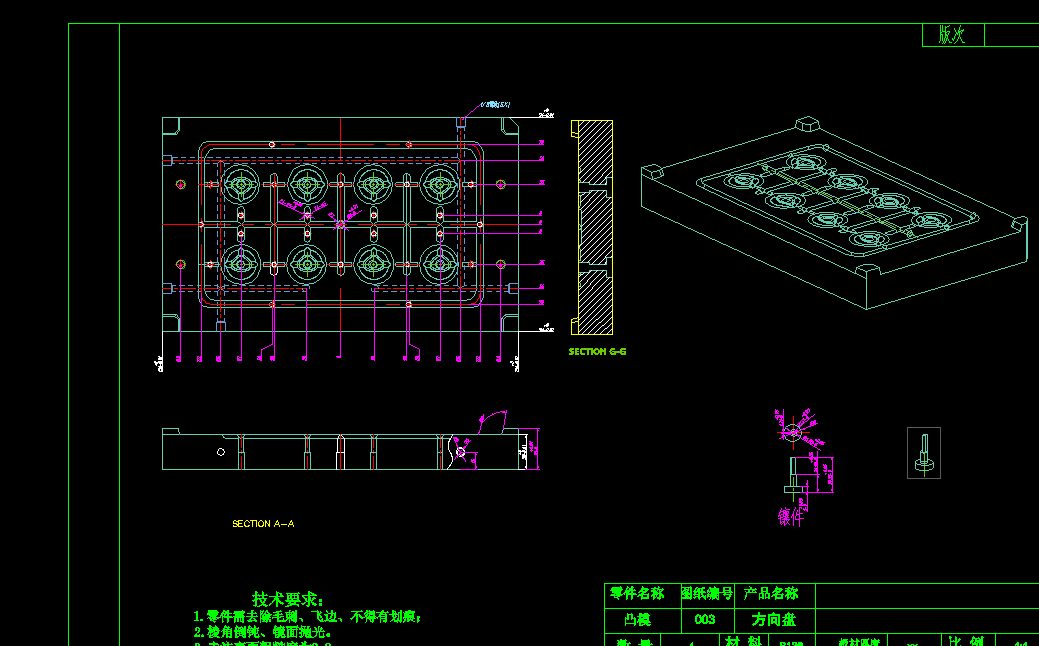1039x646 pixels.
Task: Select the product name value '方向盘'
Action: coord(774,620)
